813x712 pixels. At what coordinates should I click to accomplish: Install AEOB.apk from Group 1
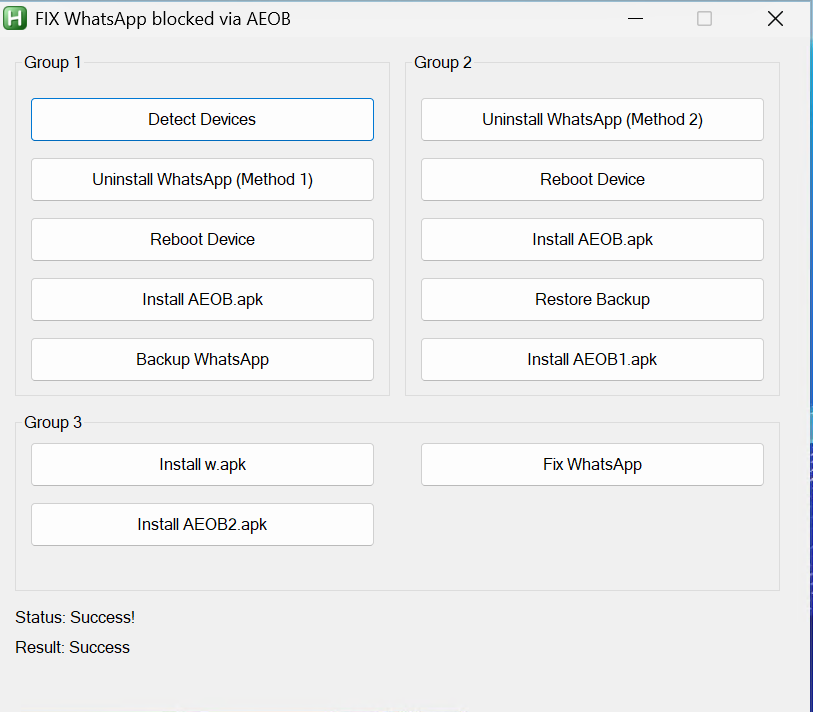click(x=202, y=299)
